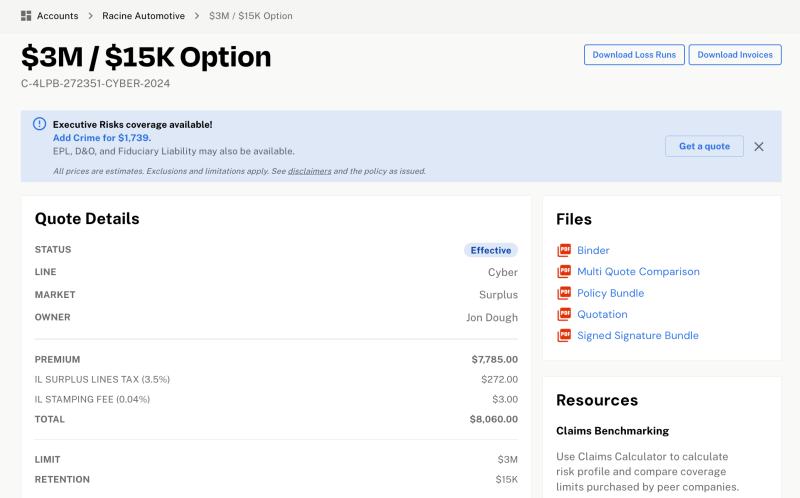Open the Multi Quote Comparison file
This screenshot has height=498, width=800.
coord(638,272)
